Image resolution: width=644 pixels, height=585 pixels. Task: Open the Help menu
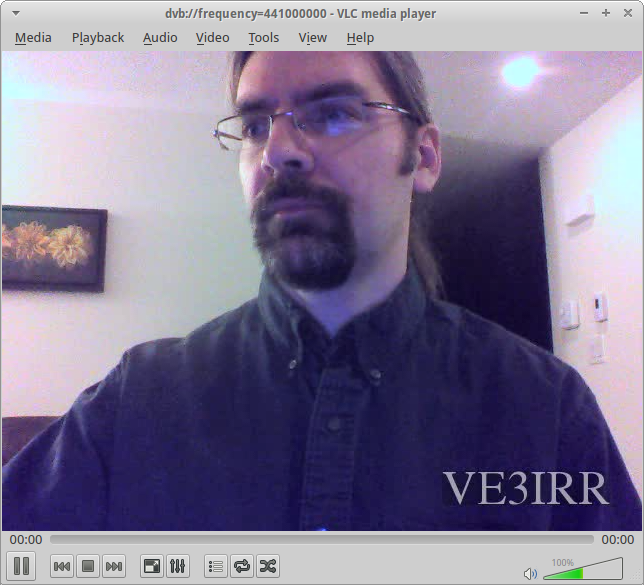click(x=360, y=38)
